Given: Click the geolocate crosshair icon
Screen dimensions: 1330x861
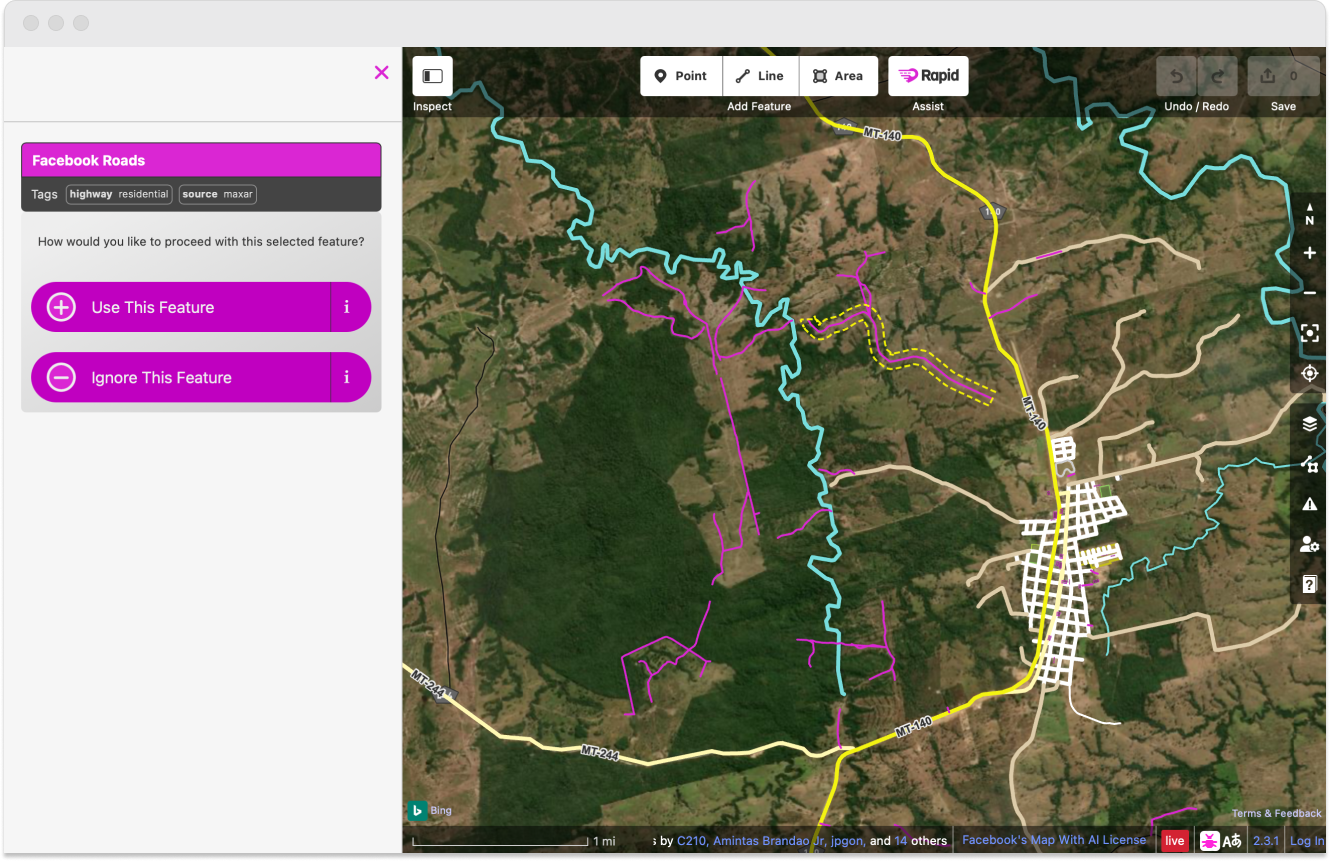Looking at the screenshot, I should [x=1310, y=373].
